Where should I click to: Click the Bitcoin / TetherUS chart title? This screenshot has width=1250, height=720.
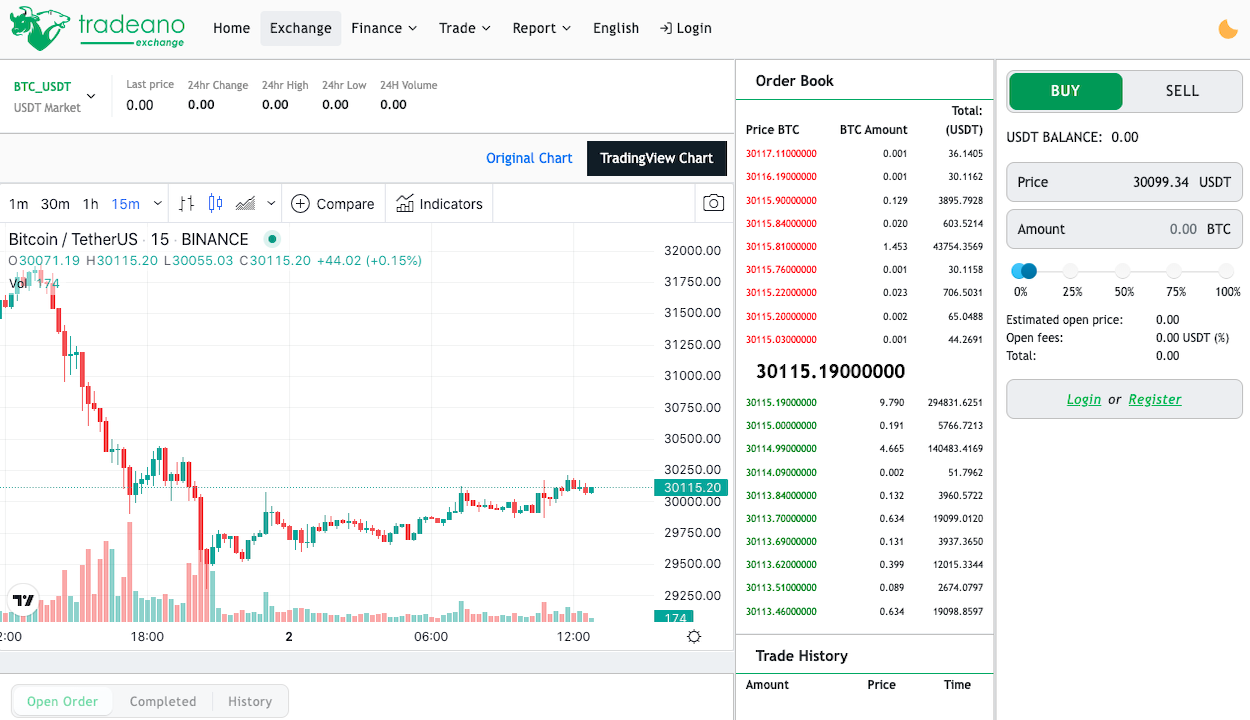pyautogui.click(x=74, y=239)
